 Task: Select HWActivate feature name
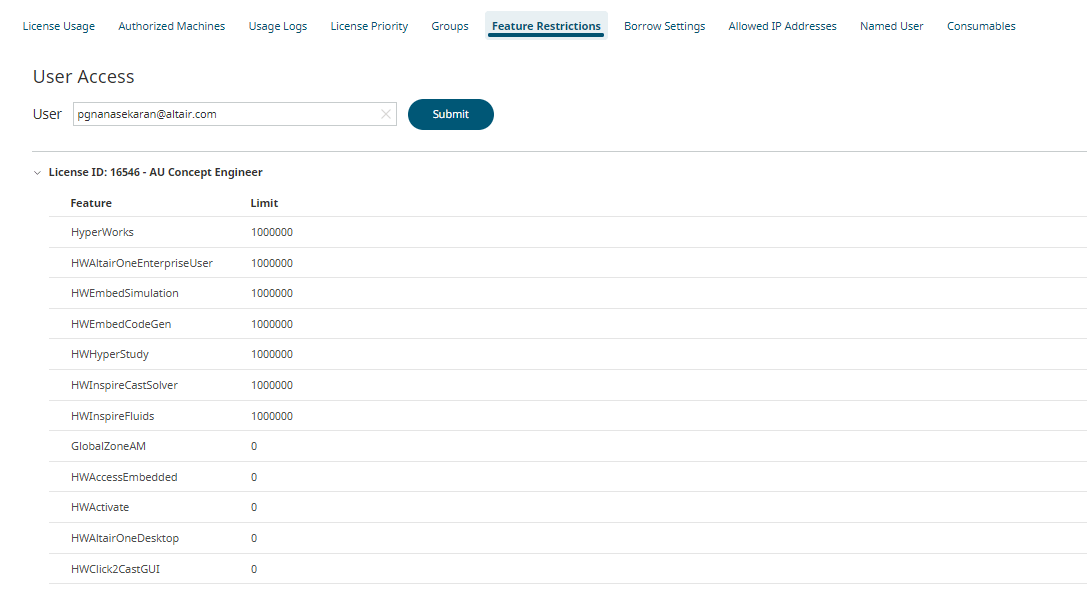[x=100, y=507]
